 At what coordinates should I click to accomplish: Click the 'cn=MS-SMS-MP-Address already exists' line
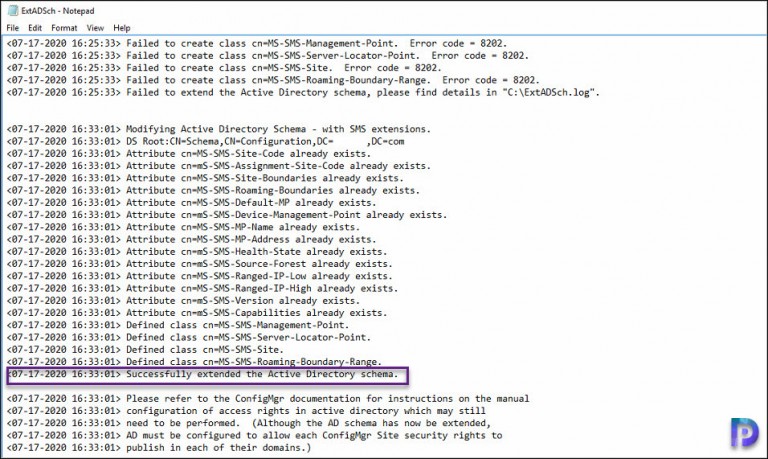click(x=192, y=240)
